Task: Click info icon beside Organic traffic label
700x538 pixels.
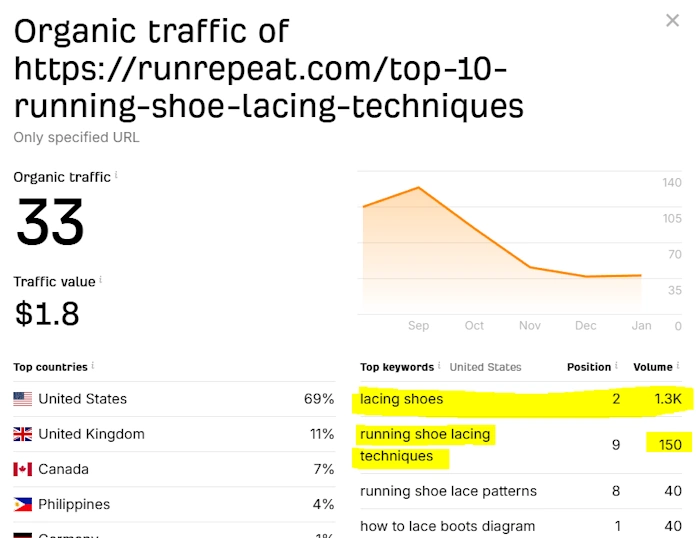Action: click(116, 175)
